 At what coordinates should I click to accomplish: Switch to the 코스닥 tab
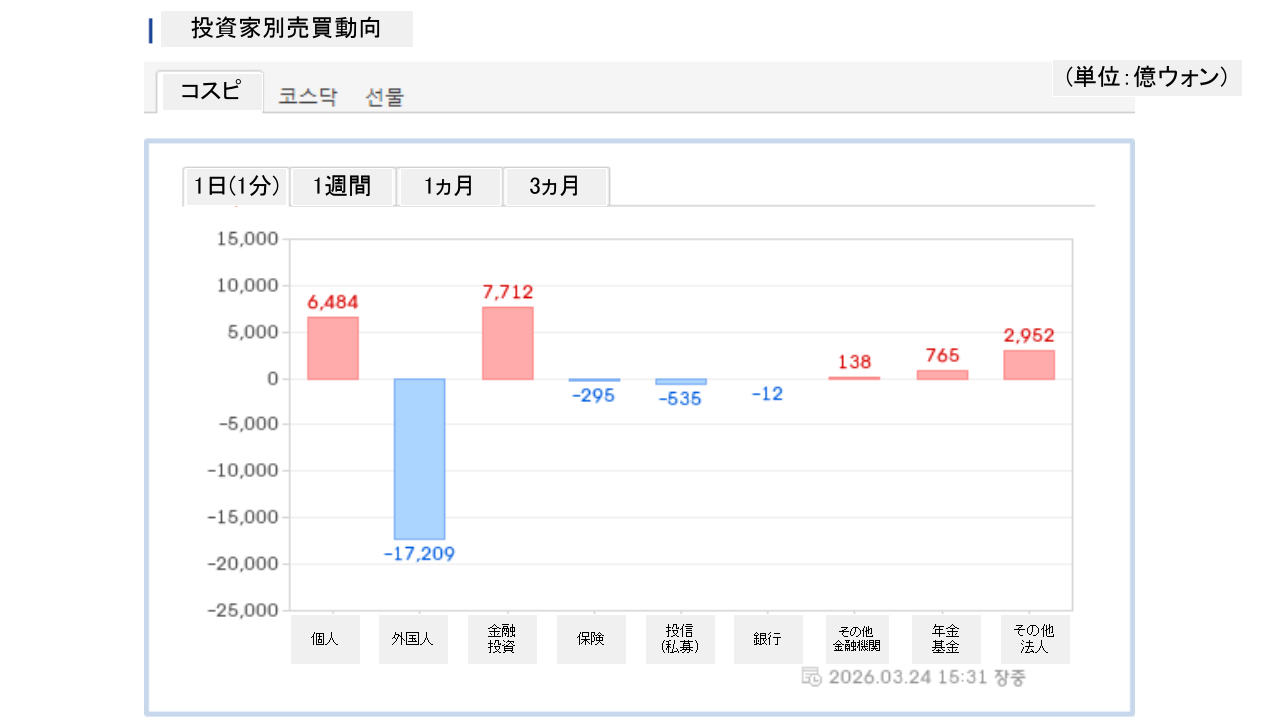point(308,97)
